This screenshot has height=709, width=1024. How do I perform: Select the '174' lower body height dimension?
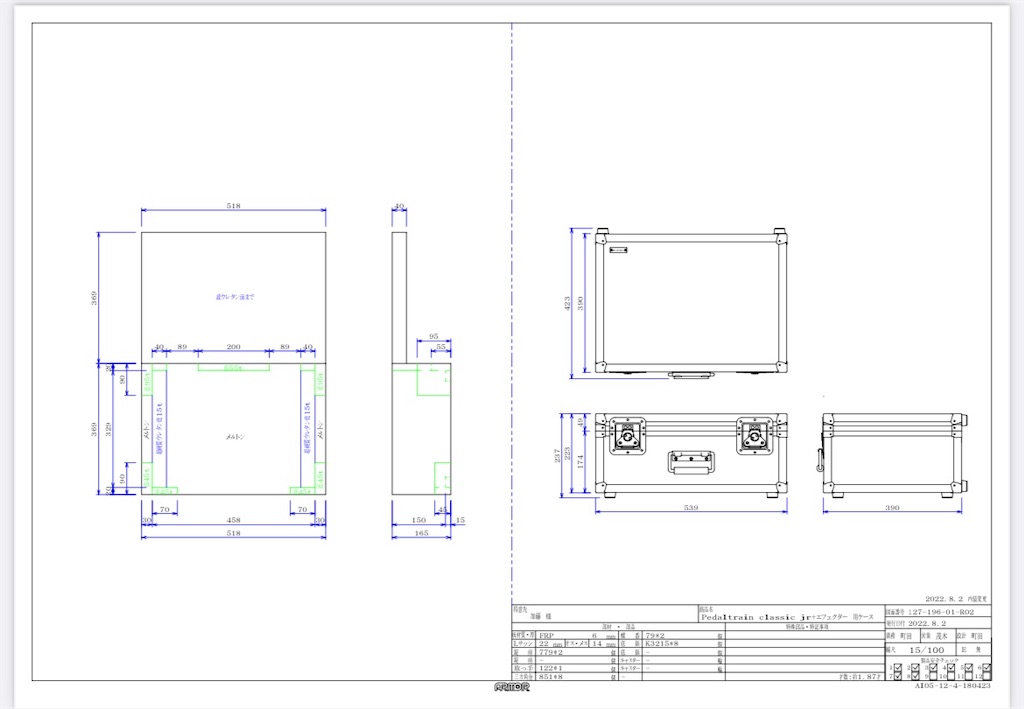(581, 462)
